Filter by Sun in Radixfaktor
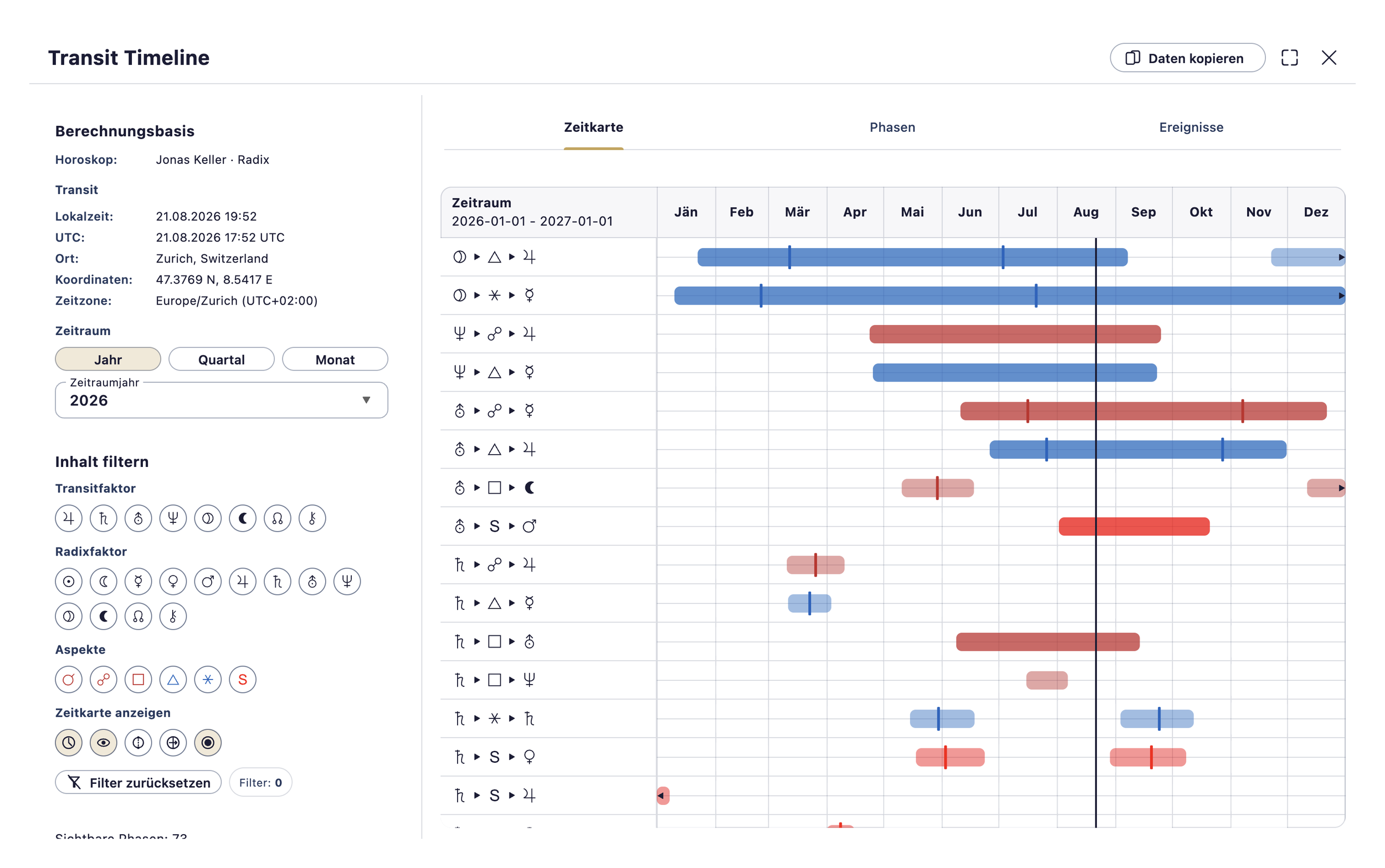1385x868 pixels. pyautogui.click(x=68, y=582)
